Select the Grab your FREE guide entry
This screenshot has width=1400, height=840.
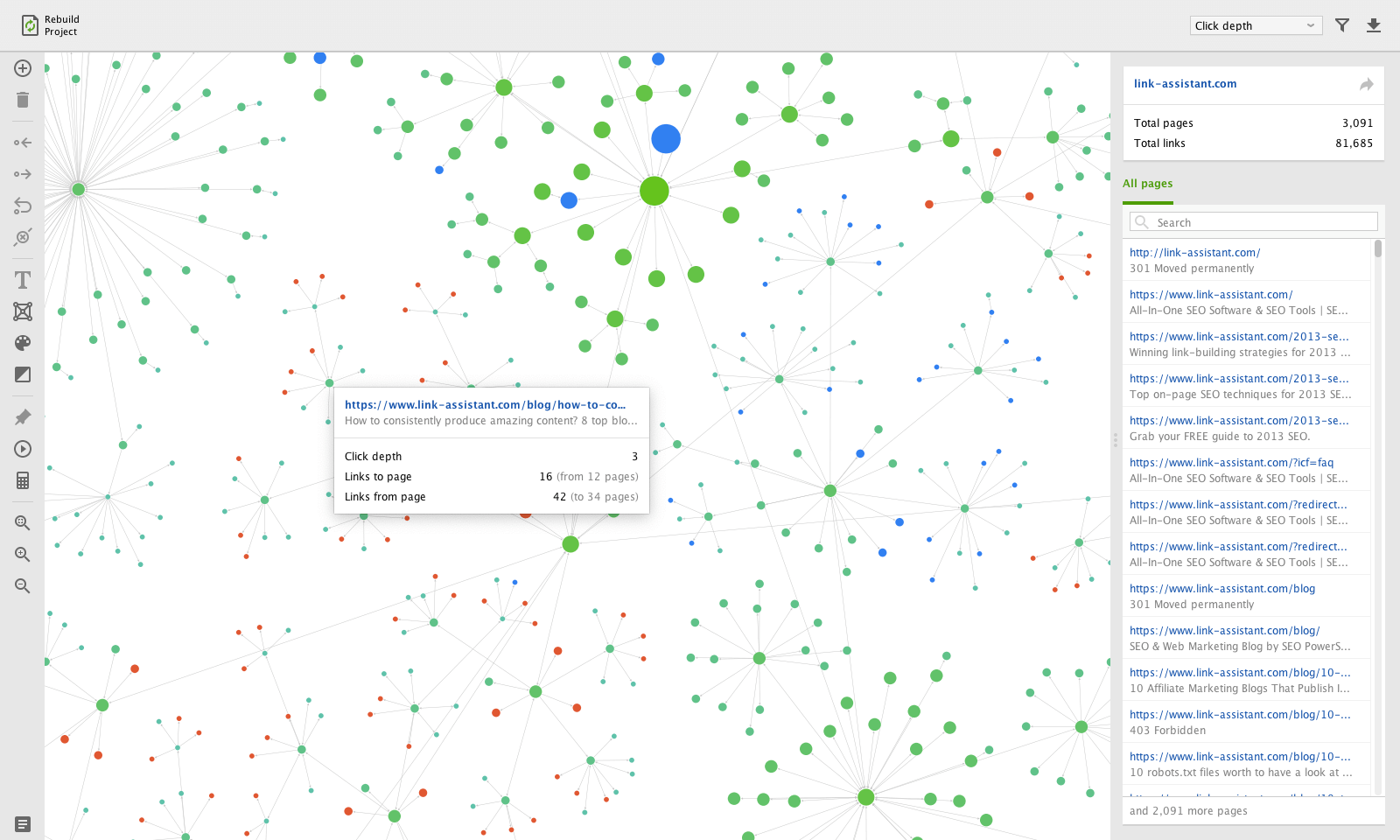[1247, 428]
